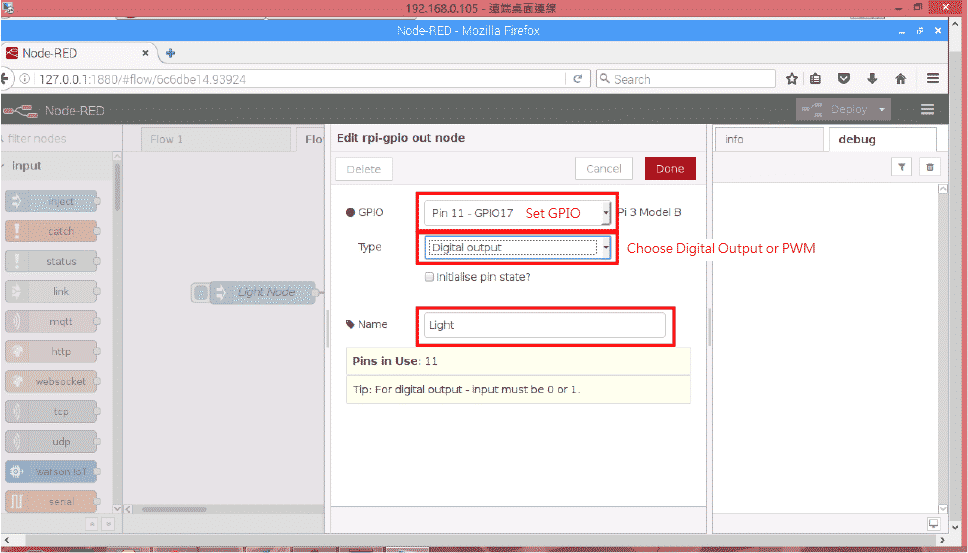Click the filter nodes search field
The image size is (968, 553).
[x=60, y=139]
